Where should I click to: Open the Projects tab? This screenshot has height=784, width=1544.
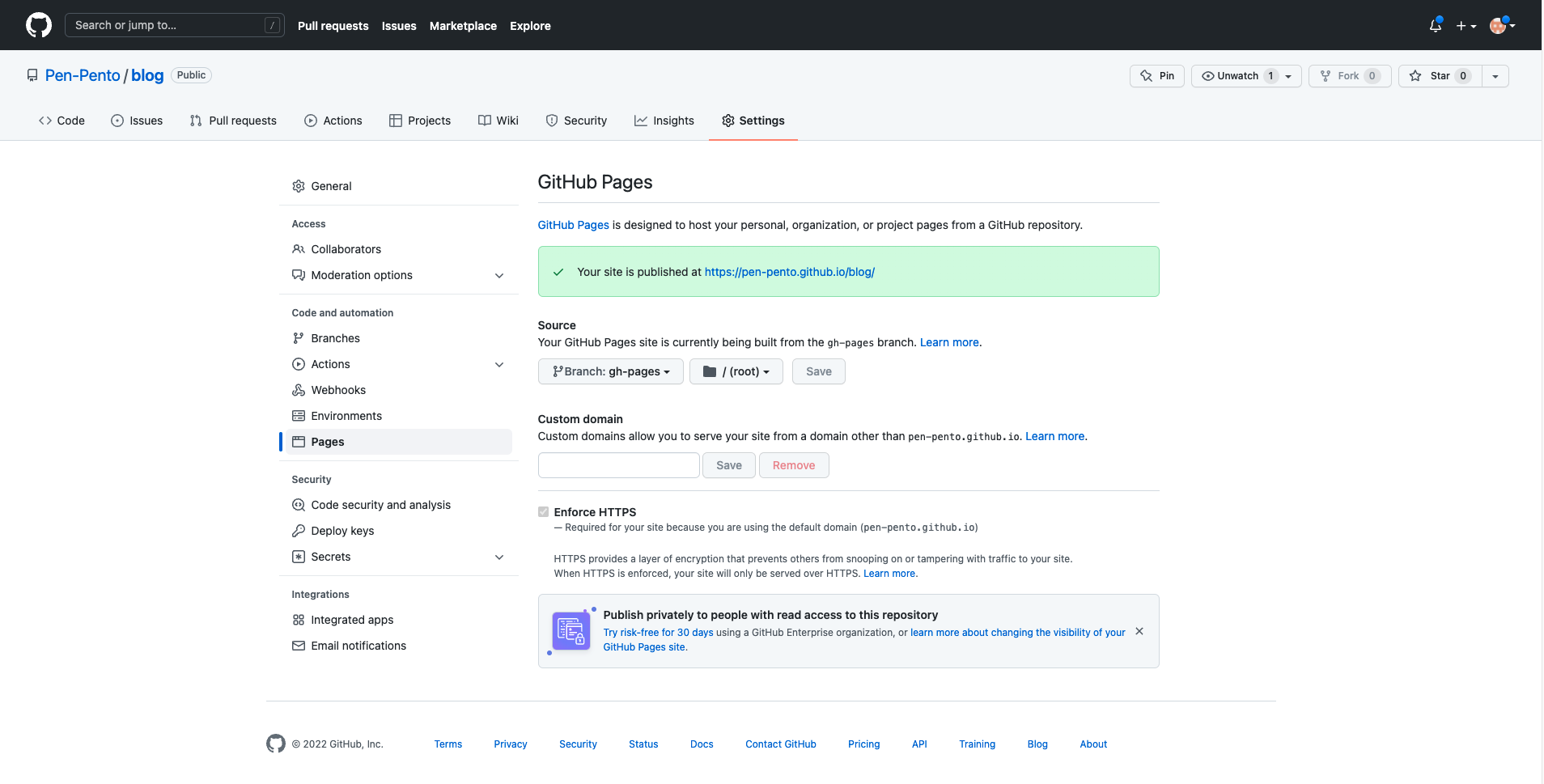420,121
